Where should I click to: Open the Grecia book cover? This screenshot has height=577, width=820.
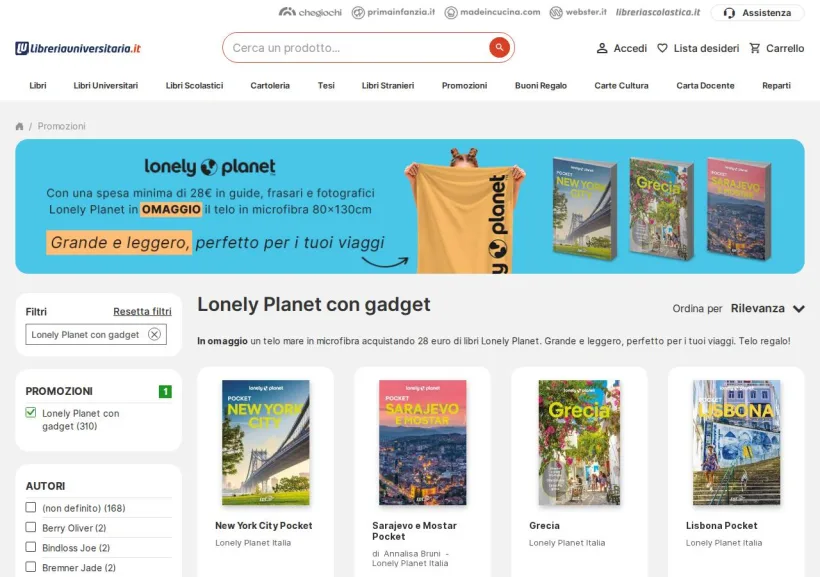[579, 443]
